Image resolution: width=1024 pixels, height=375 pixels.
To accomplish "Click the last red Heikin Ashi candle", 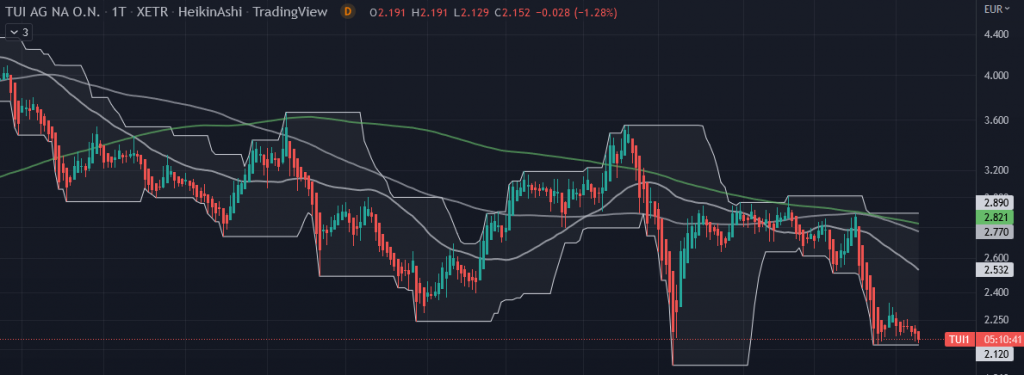I will pos(918,336).
